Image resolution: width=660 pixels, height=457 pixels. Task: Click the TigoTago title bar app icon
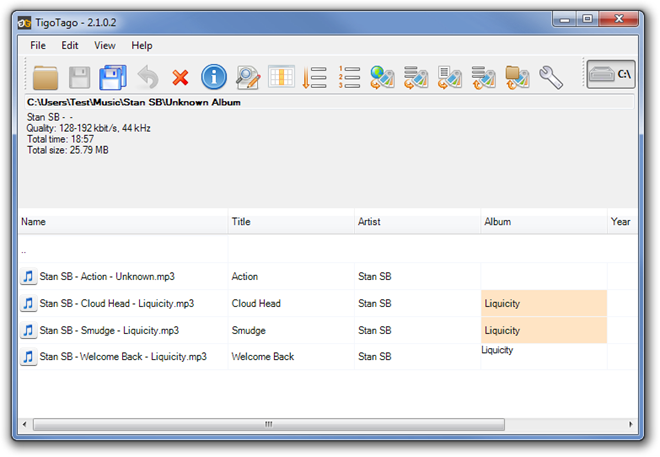[x=24, y=23]
